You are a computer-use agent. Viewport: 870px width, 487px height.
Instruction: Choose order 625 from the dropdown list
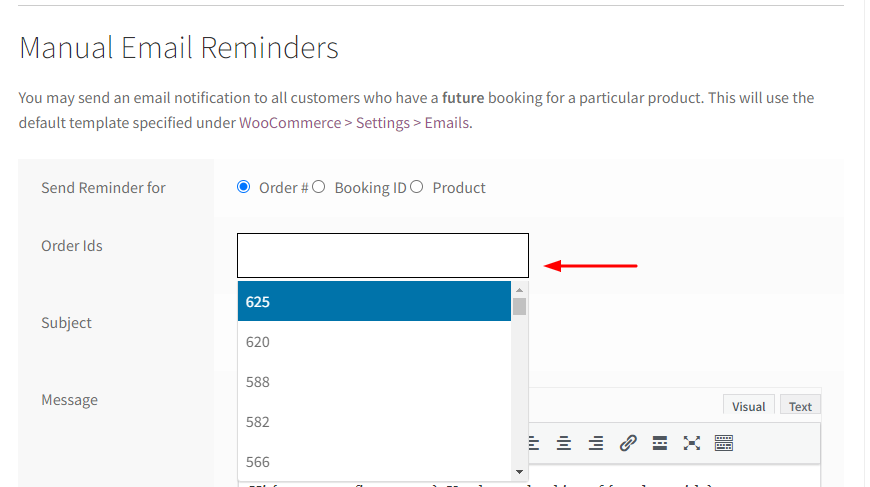pyautogui.click(x=374, y=301)
